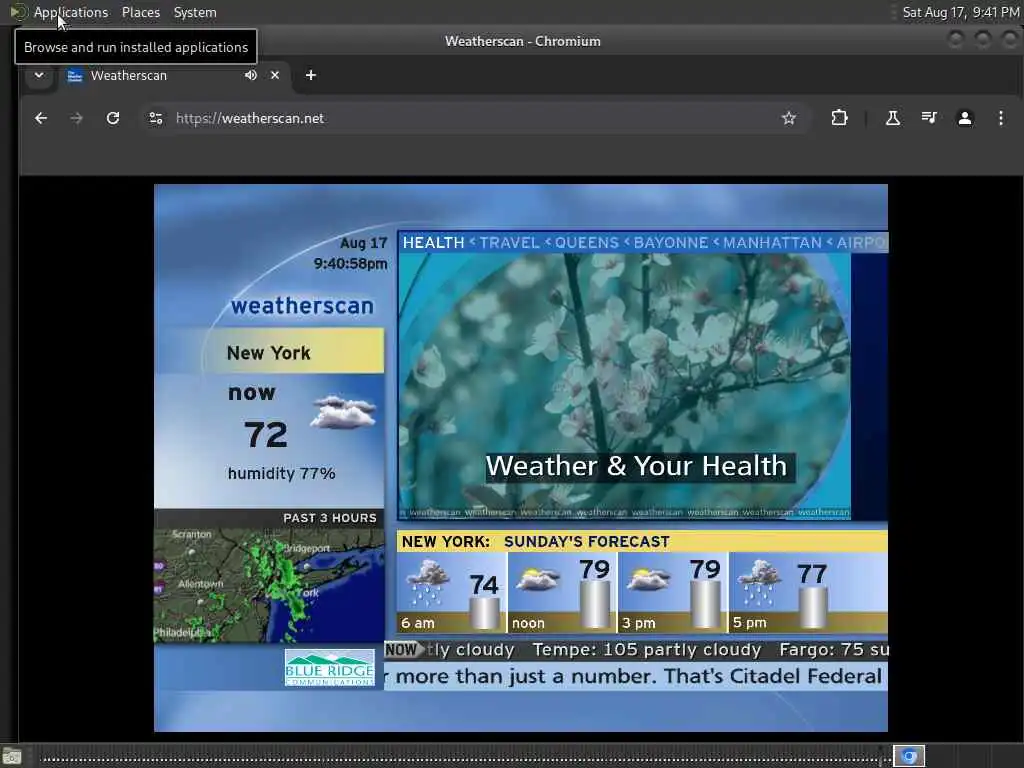This screenshot has width=1024, height=768.
Task: Expand the tab search dropdown arrow
Action: [x=39, y=75]
